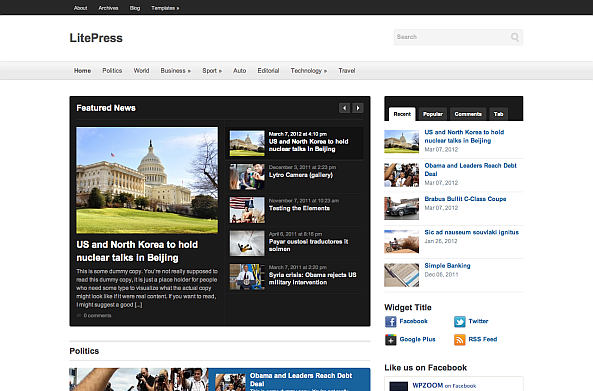Expand the Business submenu
The image size is (593, 391).
(175, 71)
